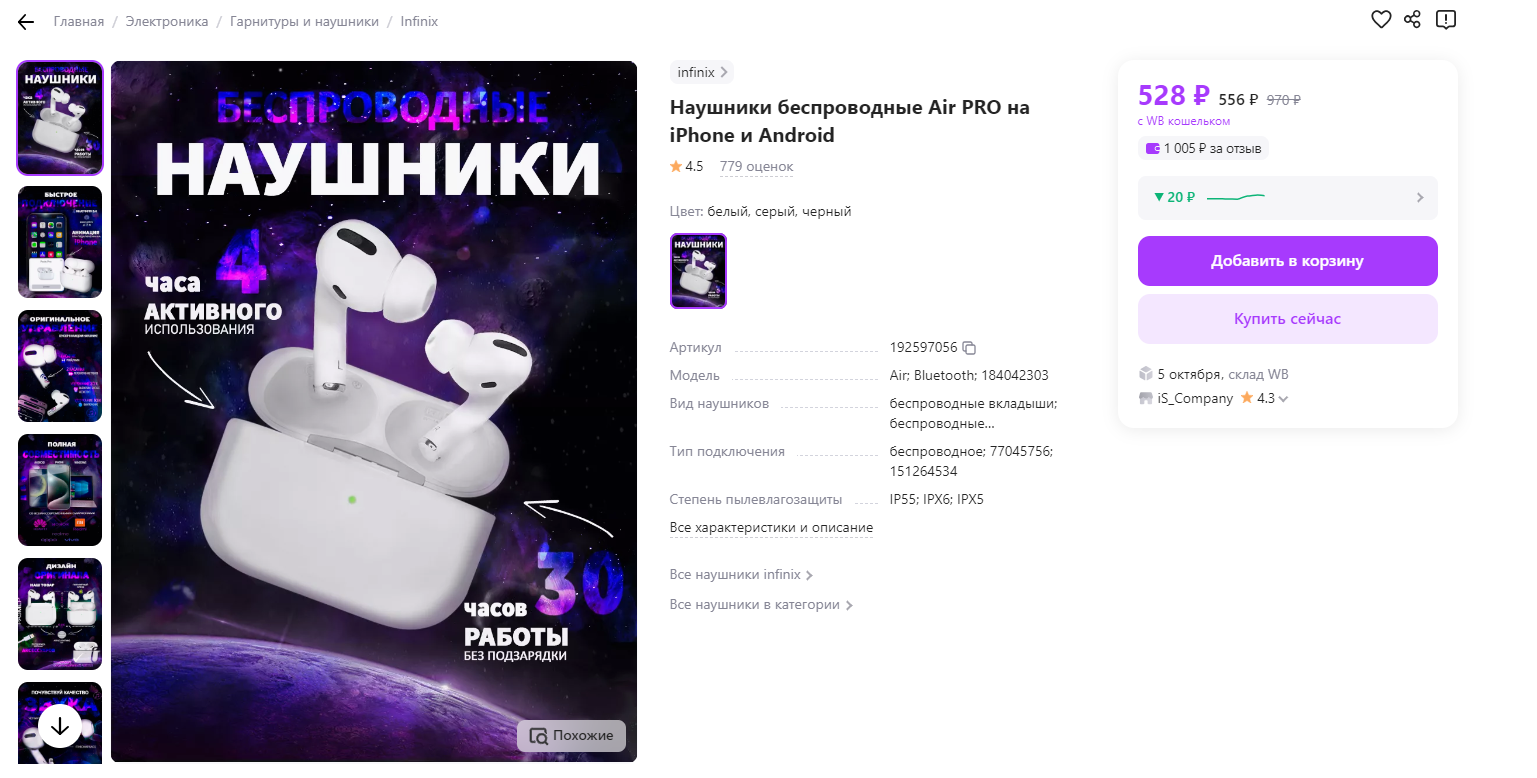The width and height of the screenshot is (1537, 778).
Task: Open the Электроника breadcrumb
Action: point(167,22)
